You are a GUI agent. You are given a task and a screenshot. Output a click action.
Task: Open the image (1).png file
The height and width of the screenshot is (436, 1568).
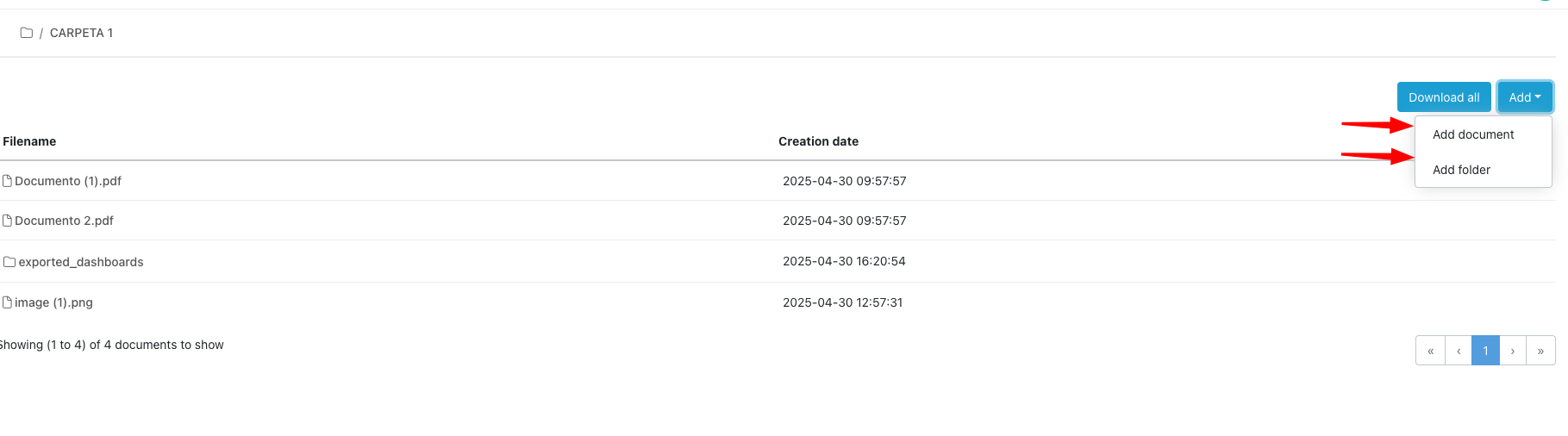53,302
